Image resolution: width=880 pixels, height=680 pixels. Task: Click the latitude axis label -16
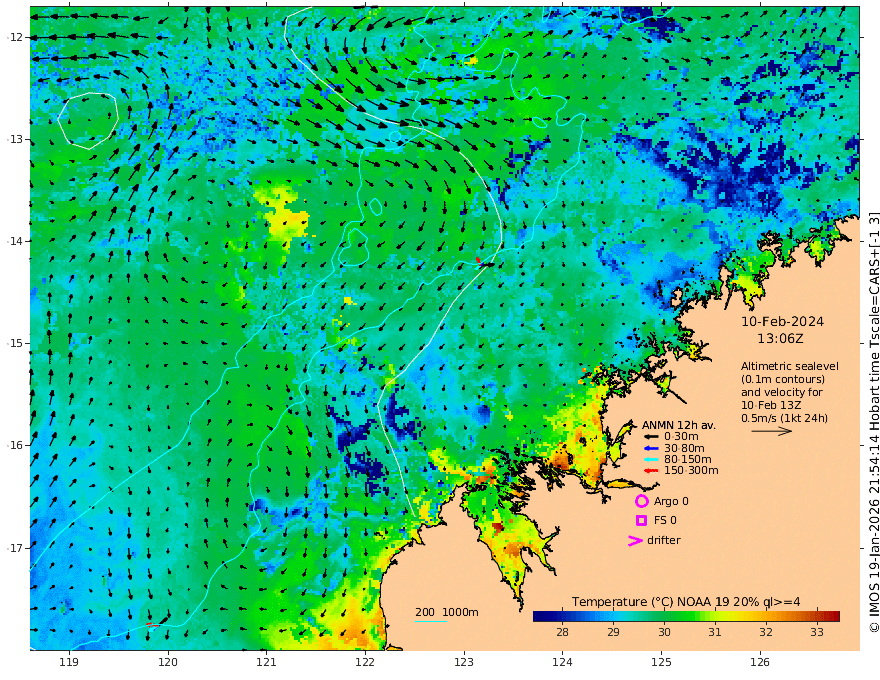pos(15,445)
